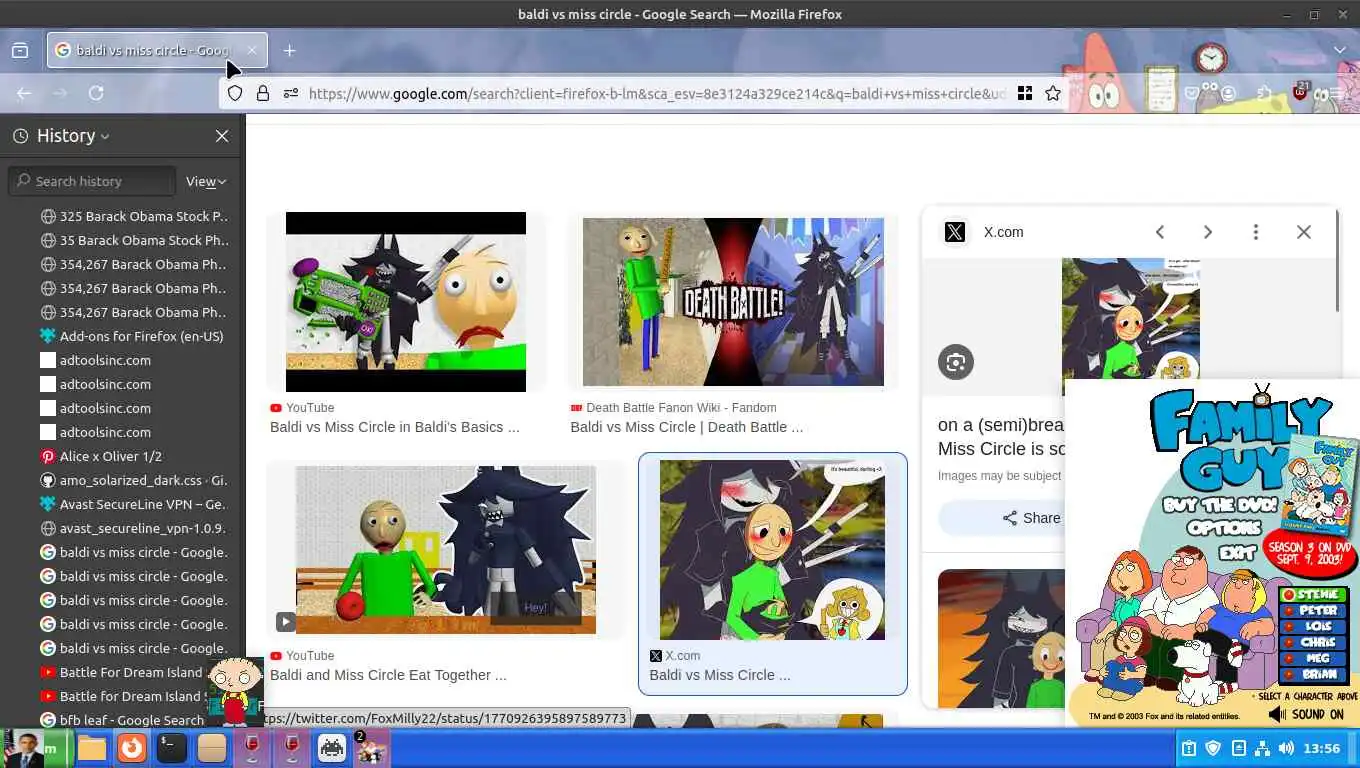This screenshot has height=768, width=1360.
Task: Open Firefox account icon
Action: (x=1228, y=93)
